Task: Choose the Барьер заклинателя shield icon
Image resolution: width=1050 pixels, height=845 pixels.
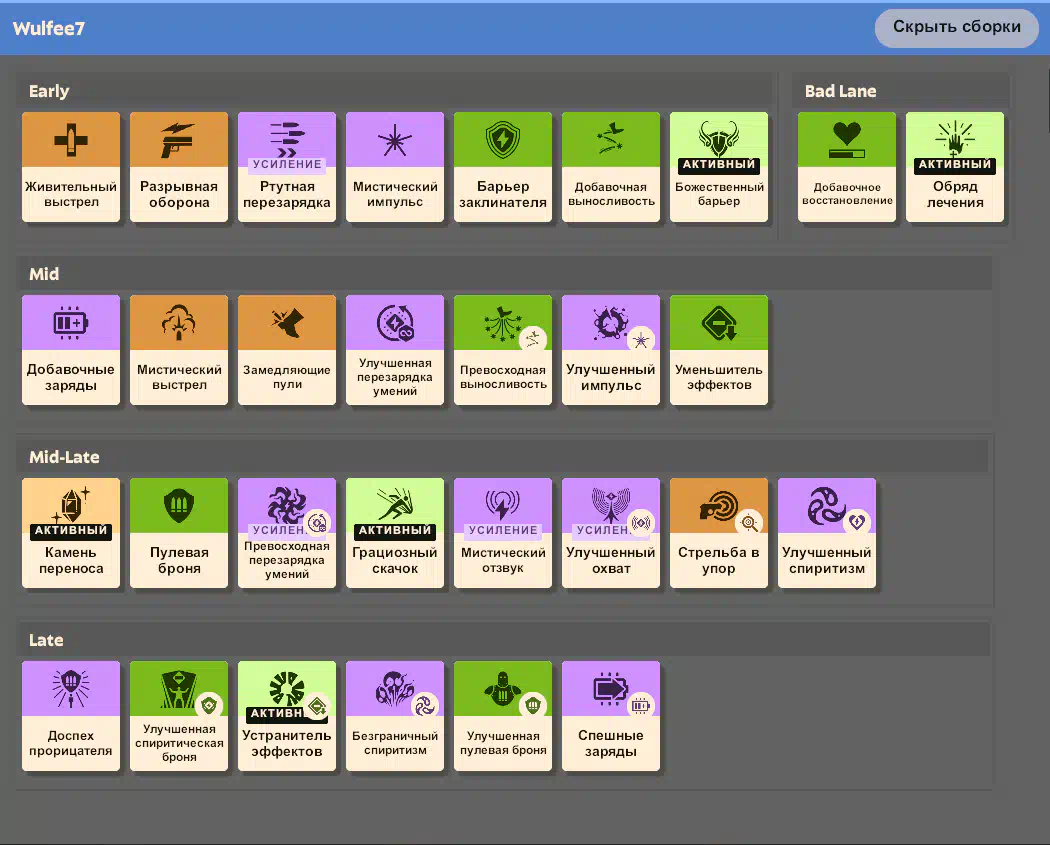Action: pos(503,141)
